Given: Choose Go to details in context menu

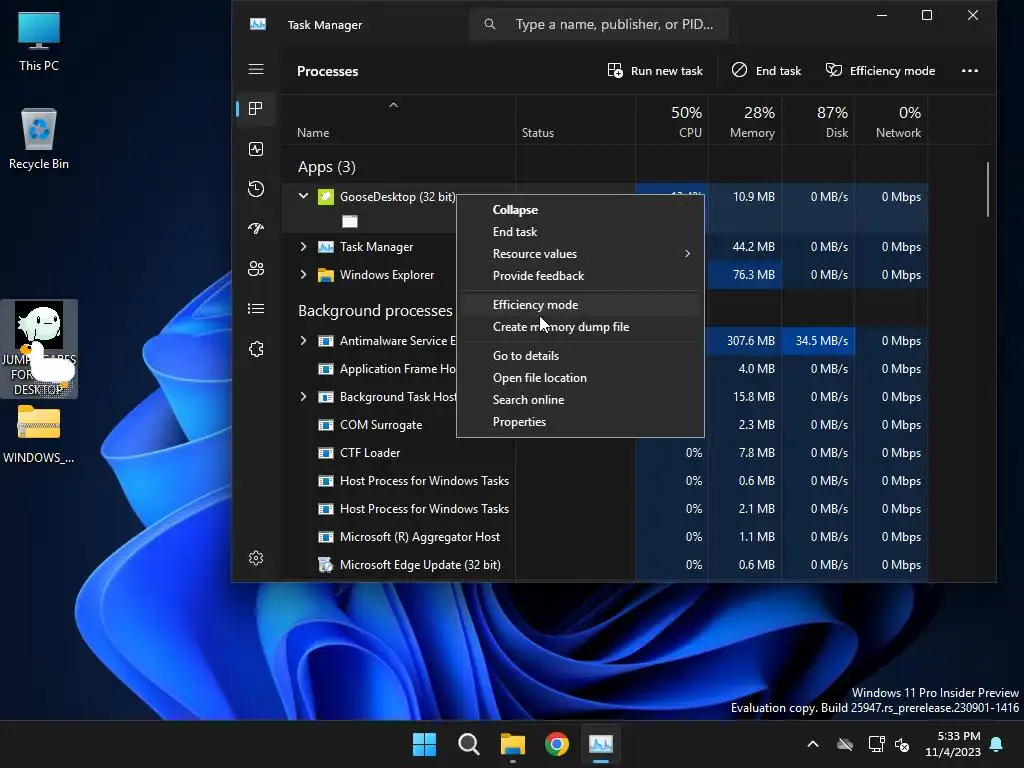Looking at the screenshot, I should pos(580,356).
